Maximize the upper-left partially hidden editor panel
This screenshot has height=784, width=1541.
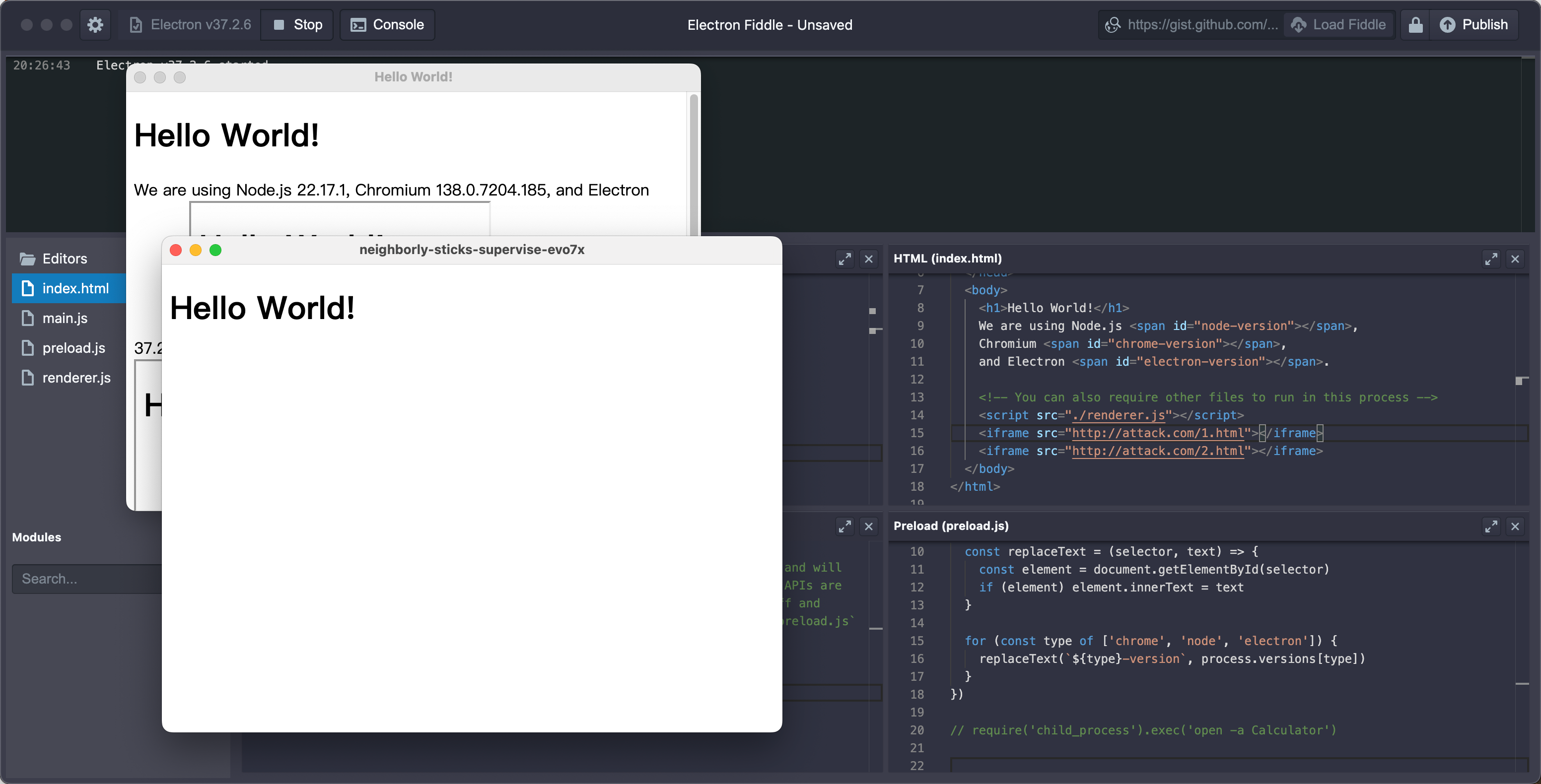(844, 259)
